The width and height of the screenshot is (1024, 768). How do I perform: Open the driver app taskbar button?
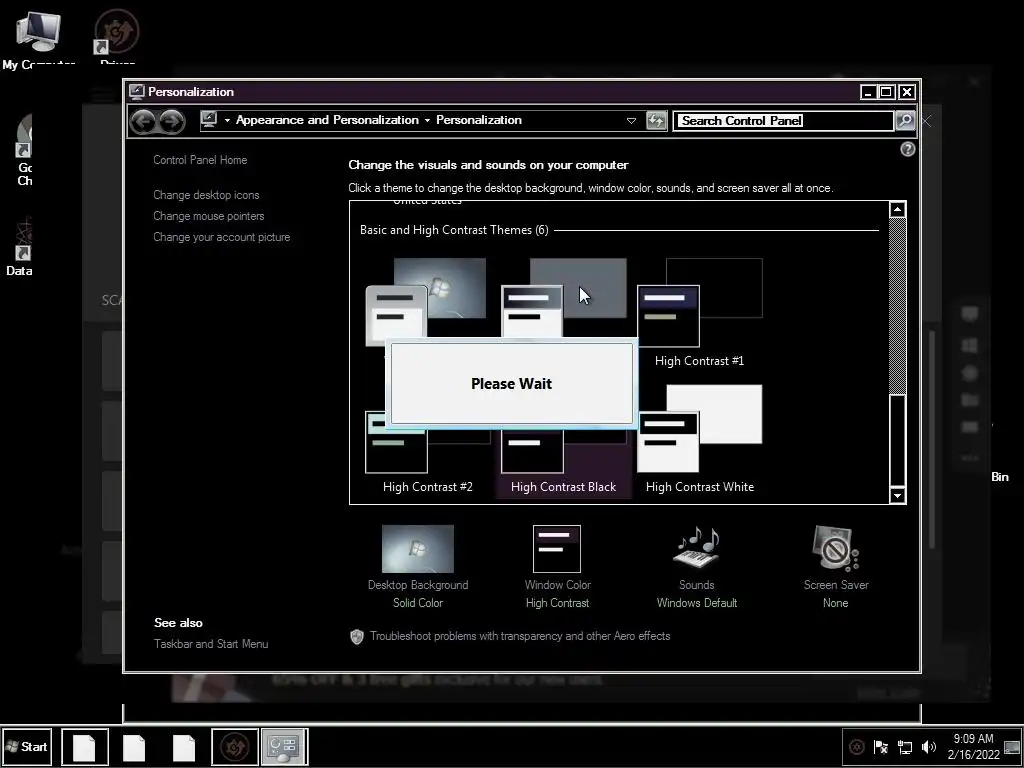[x=235, y=746]
